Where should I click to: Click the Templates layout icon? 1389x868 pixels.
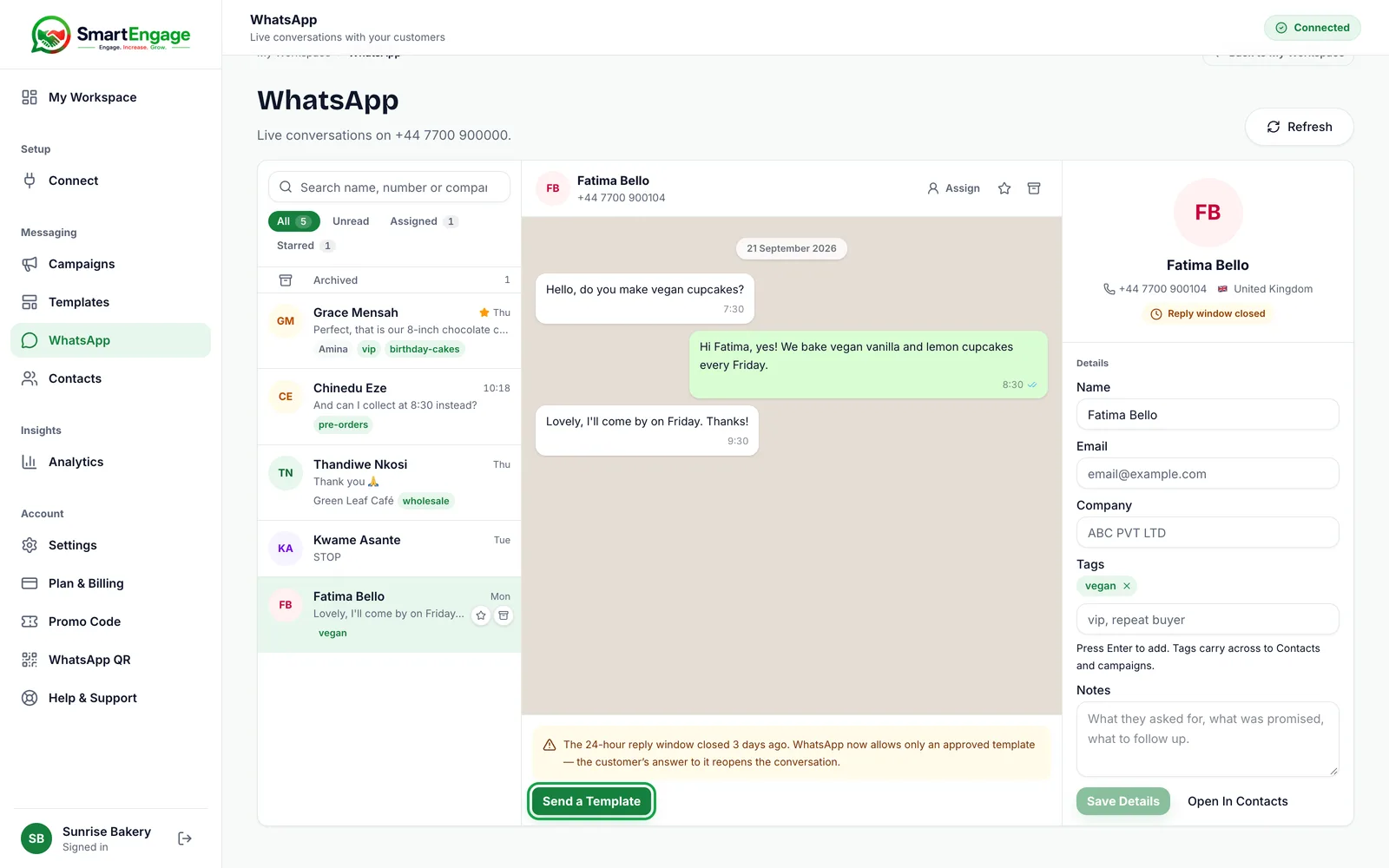(30, 302)
